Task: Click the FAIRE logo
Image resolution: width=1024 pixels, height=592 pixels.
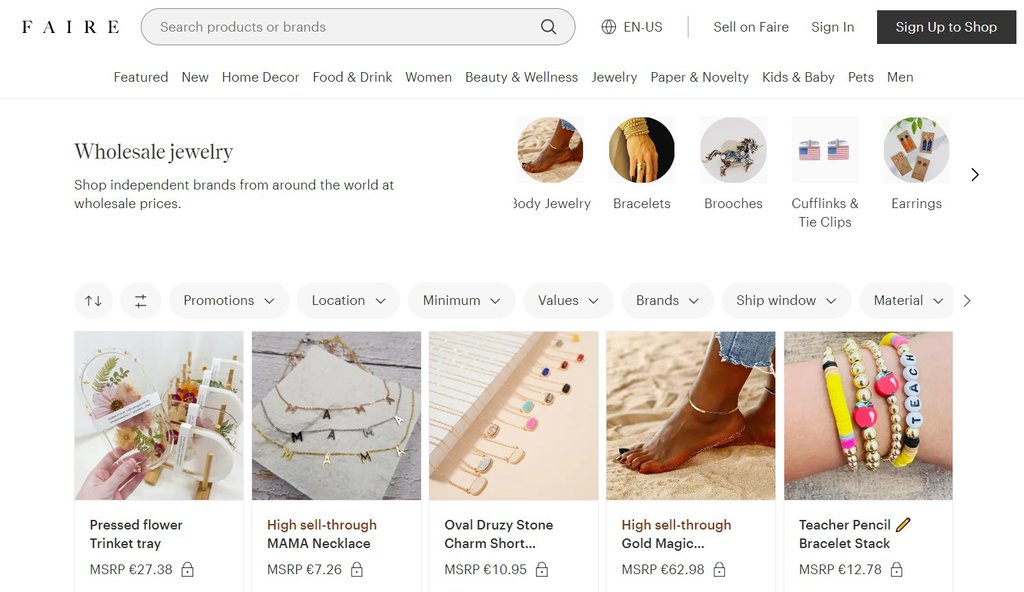Action: (x=67, y=27)
